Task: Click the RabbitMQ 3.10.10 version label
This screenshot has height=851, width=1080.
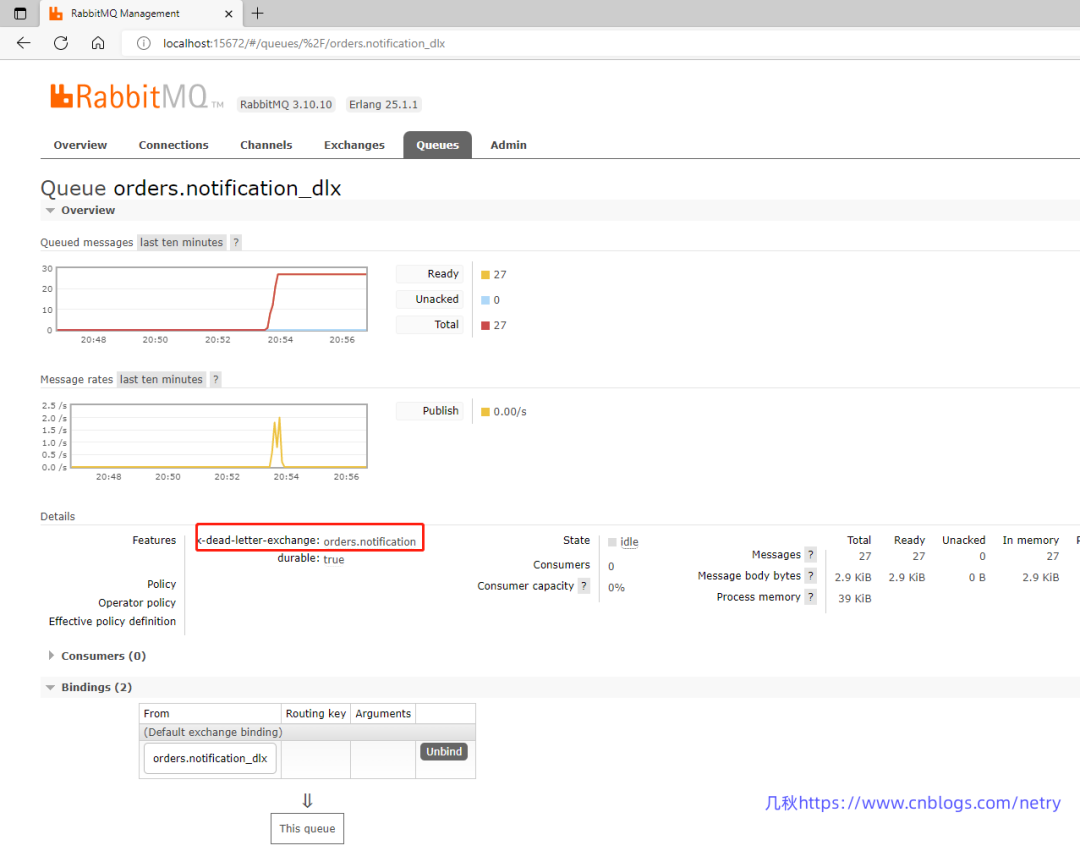Action: click(x=286, y=105)
